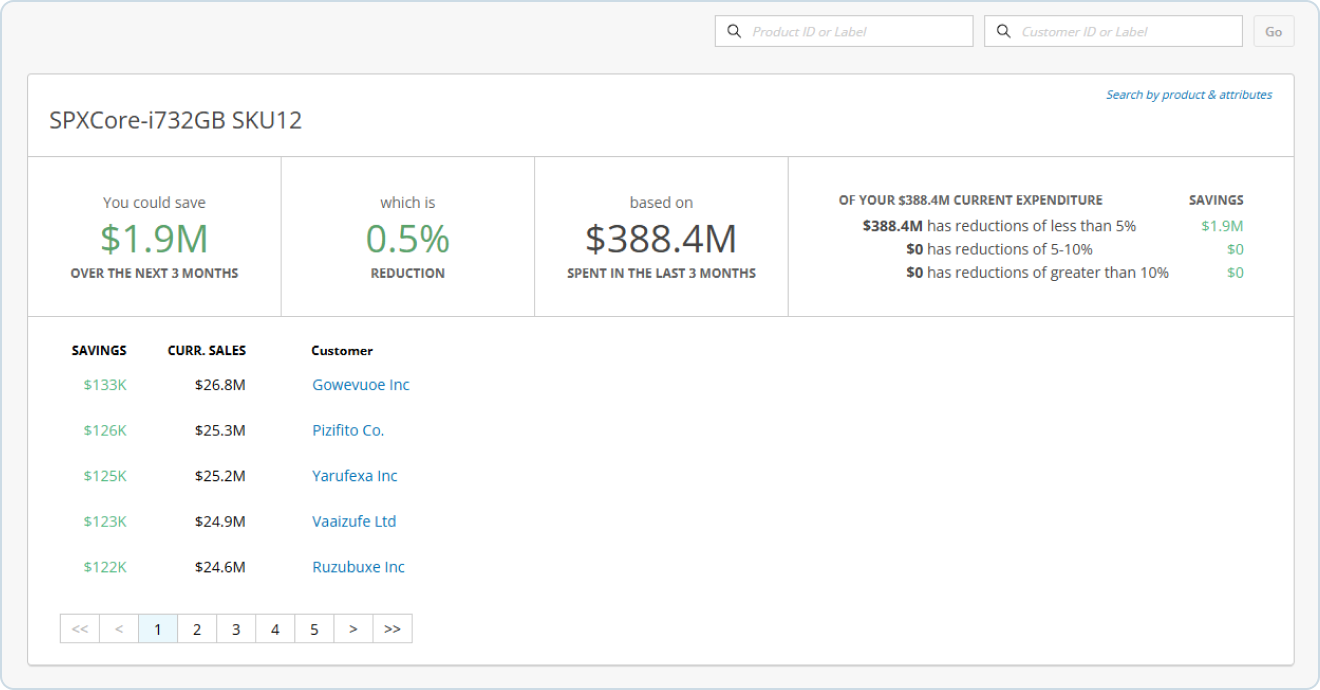Open Pizifito Co. customer link
Screen dimensions: 1320x690
coord(347,431)
